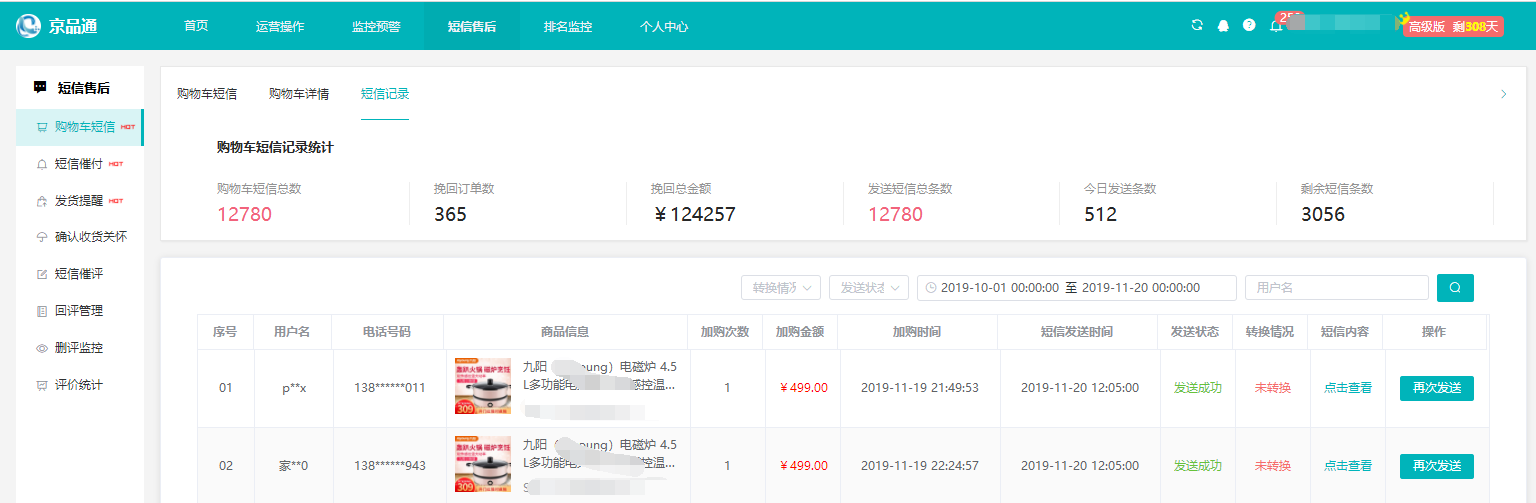Click the refresh icon in top bar

pos(1197,26)
